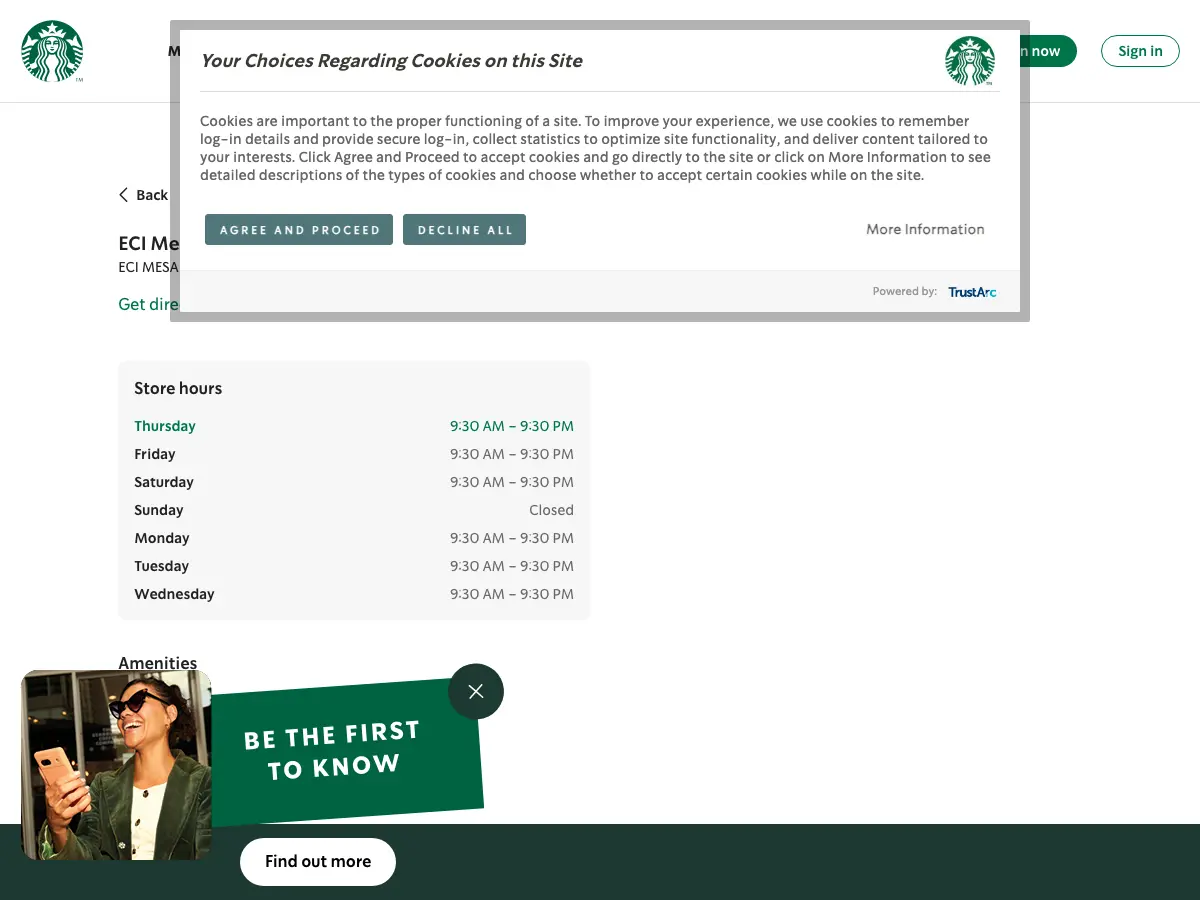Select the Thursday row label

[x=165, y=426]
